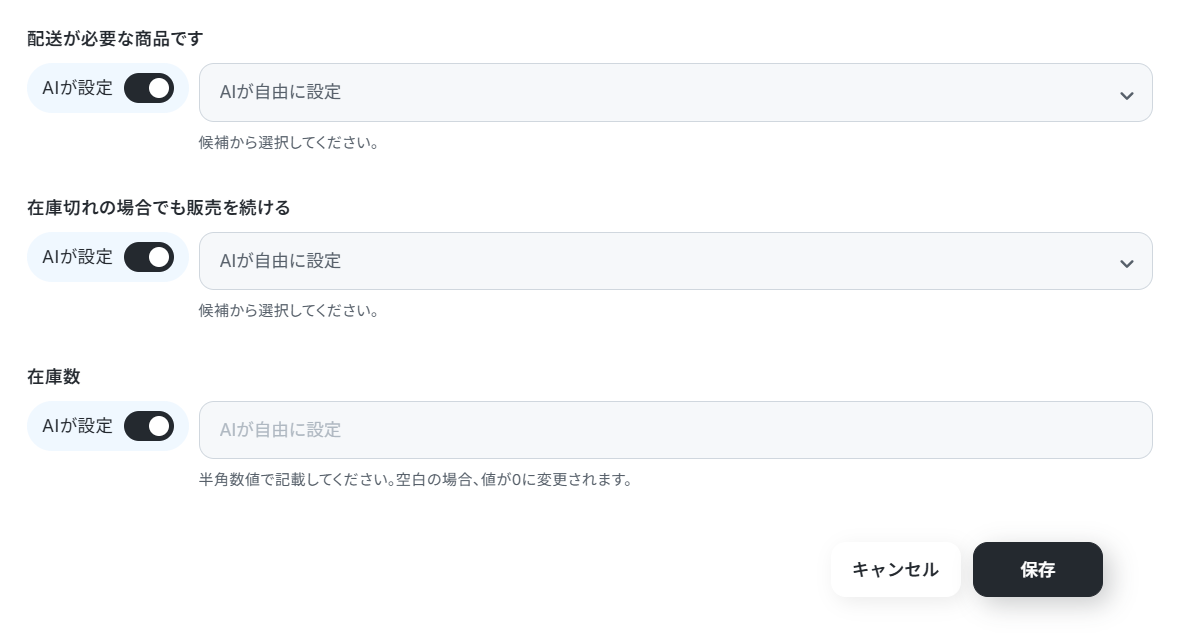Turn off AIが設定 switch for 在庫数

(149, 426)
